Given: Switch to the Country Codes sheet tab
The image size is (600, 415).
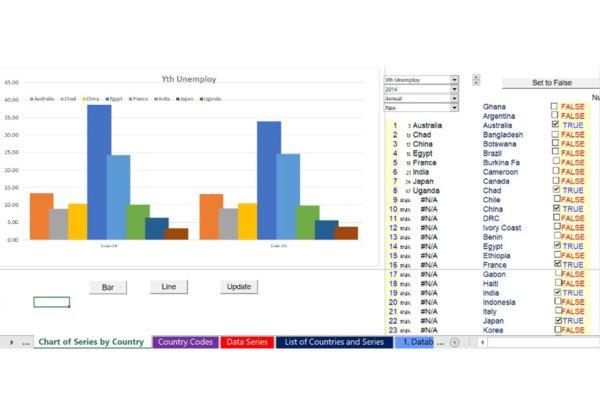Looking at the screenshot, I should (185, 342).
